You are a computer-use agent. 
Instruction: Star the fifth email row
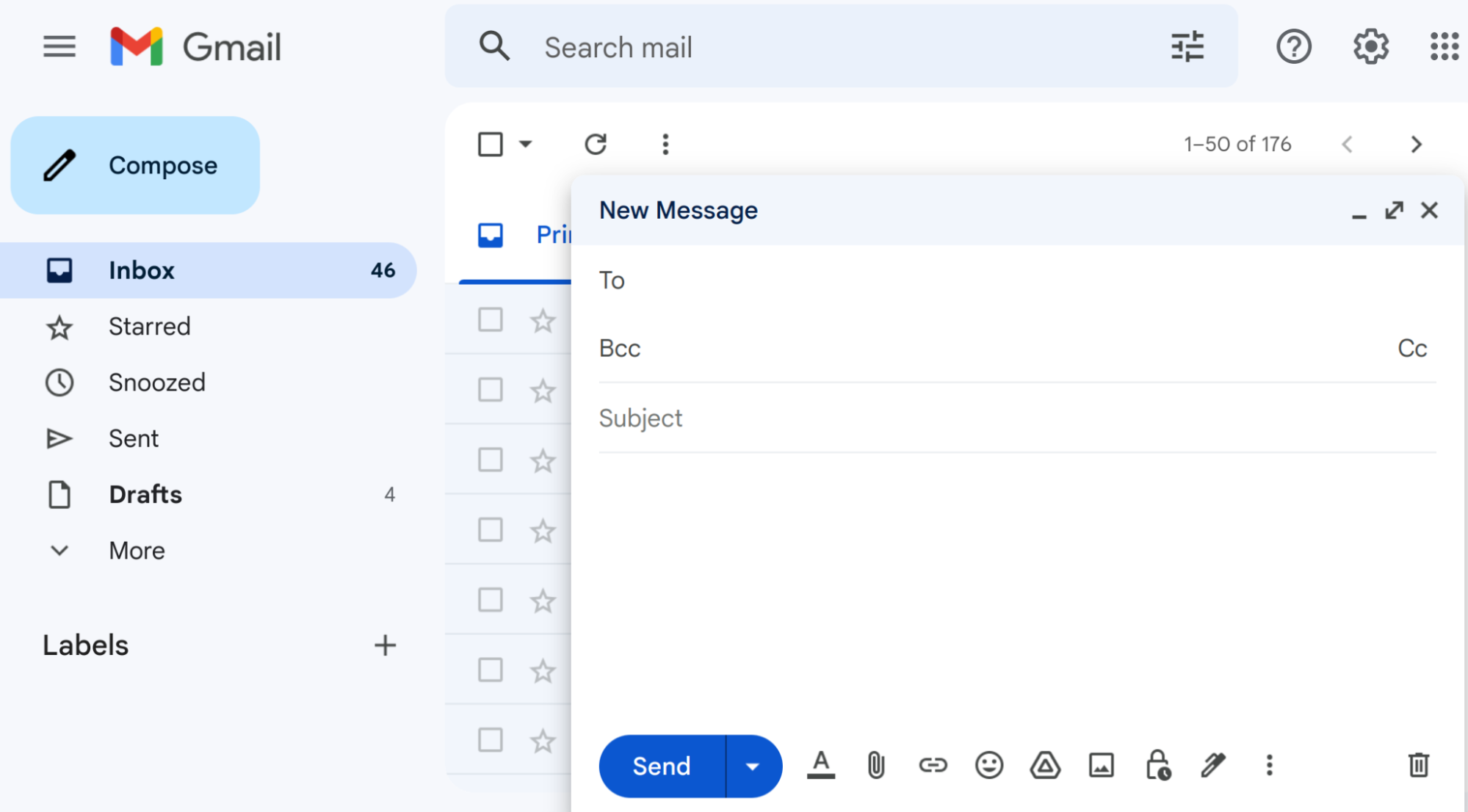(x=543, y=601)
